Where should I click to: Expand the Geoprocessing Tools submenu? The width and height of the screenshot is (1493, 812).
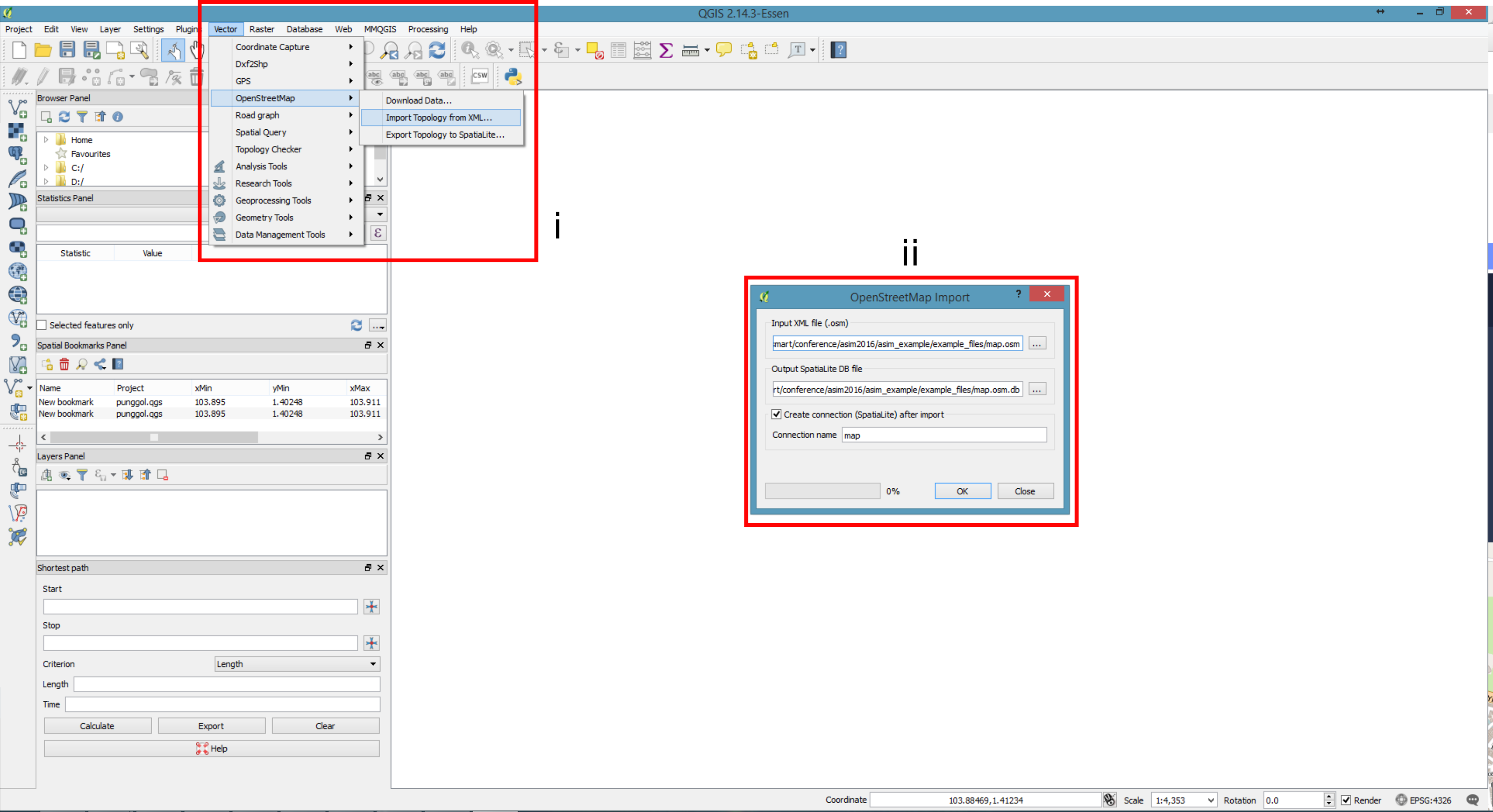(x=287, y=200)
